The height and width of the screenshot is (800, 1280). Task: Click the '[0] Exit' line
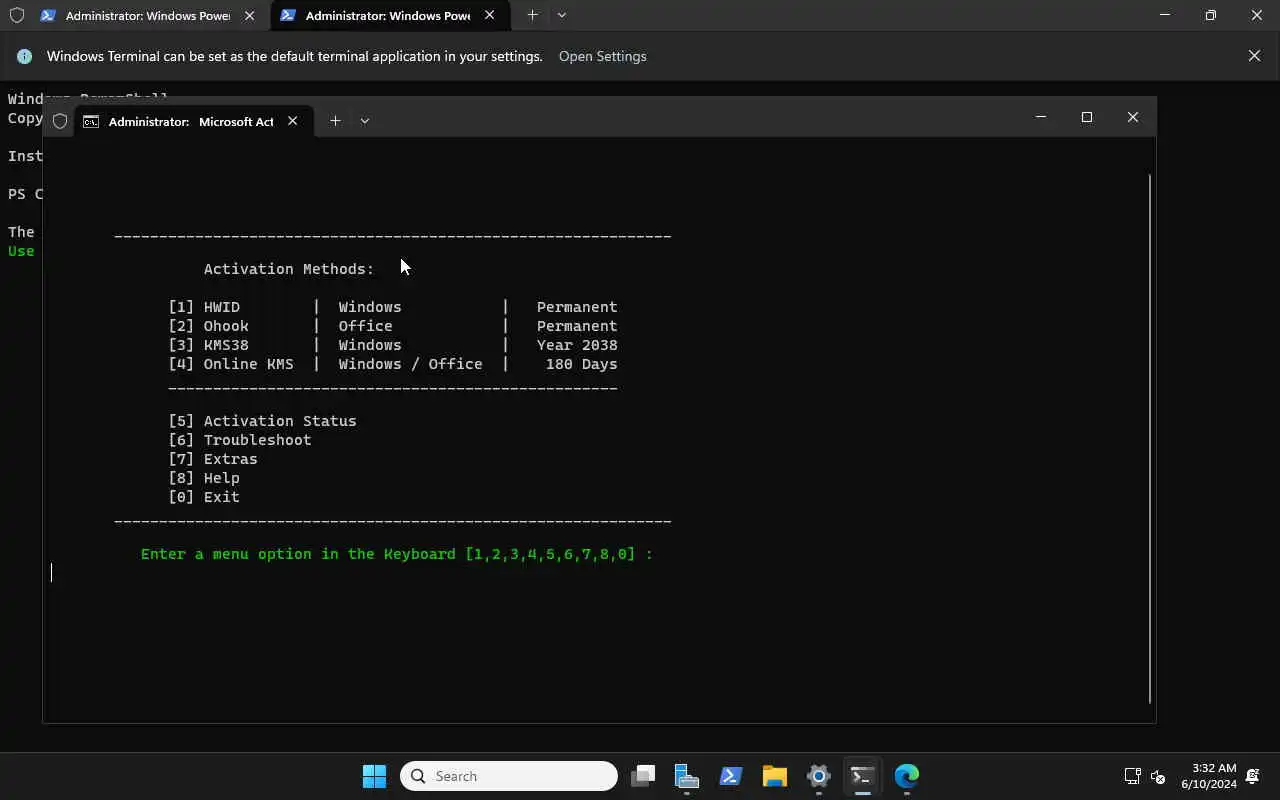coord(204,497)
